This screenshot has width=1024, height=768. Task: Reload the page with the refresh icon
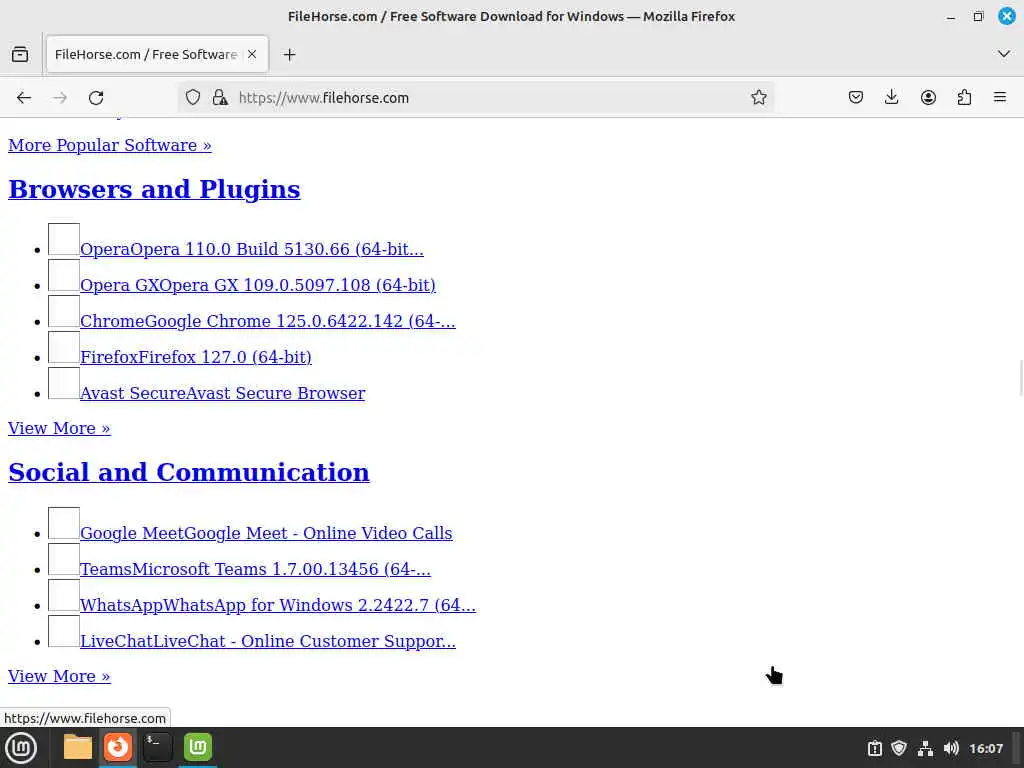[96, 98]
